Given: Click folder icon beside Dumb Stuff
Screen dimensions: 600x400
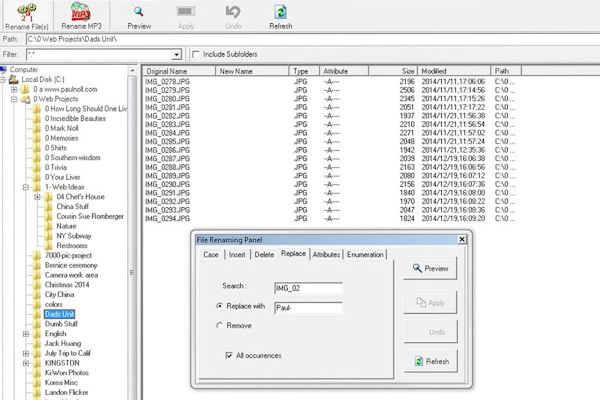Looking at the screenshot, I should (x=37, y=324).
